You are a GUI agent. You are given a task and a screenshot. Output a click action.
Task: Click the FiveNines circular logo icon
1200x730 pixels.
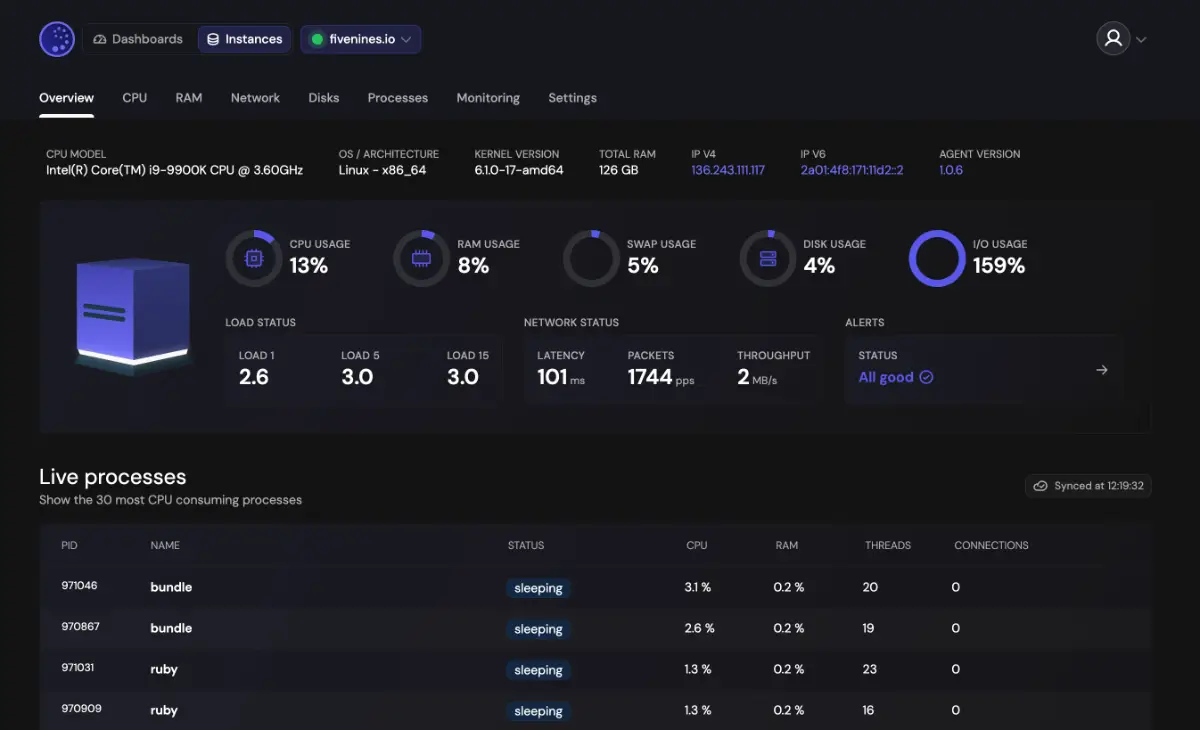(x=57, y=39)
